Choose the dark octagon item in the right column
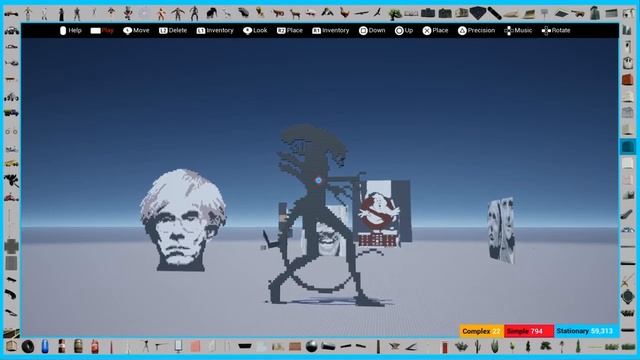Viewport: 640px width, 360px height. pyautogui.click(x=628, y=297)
